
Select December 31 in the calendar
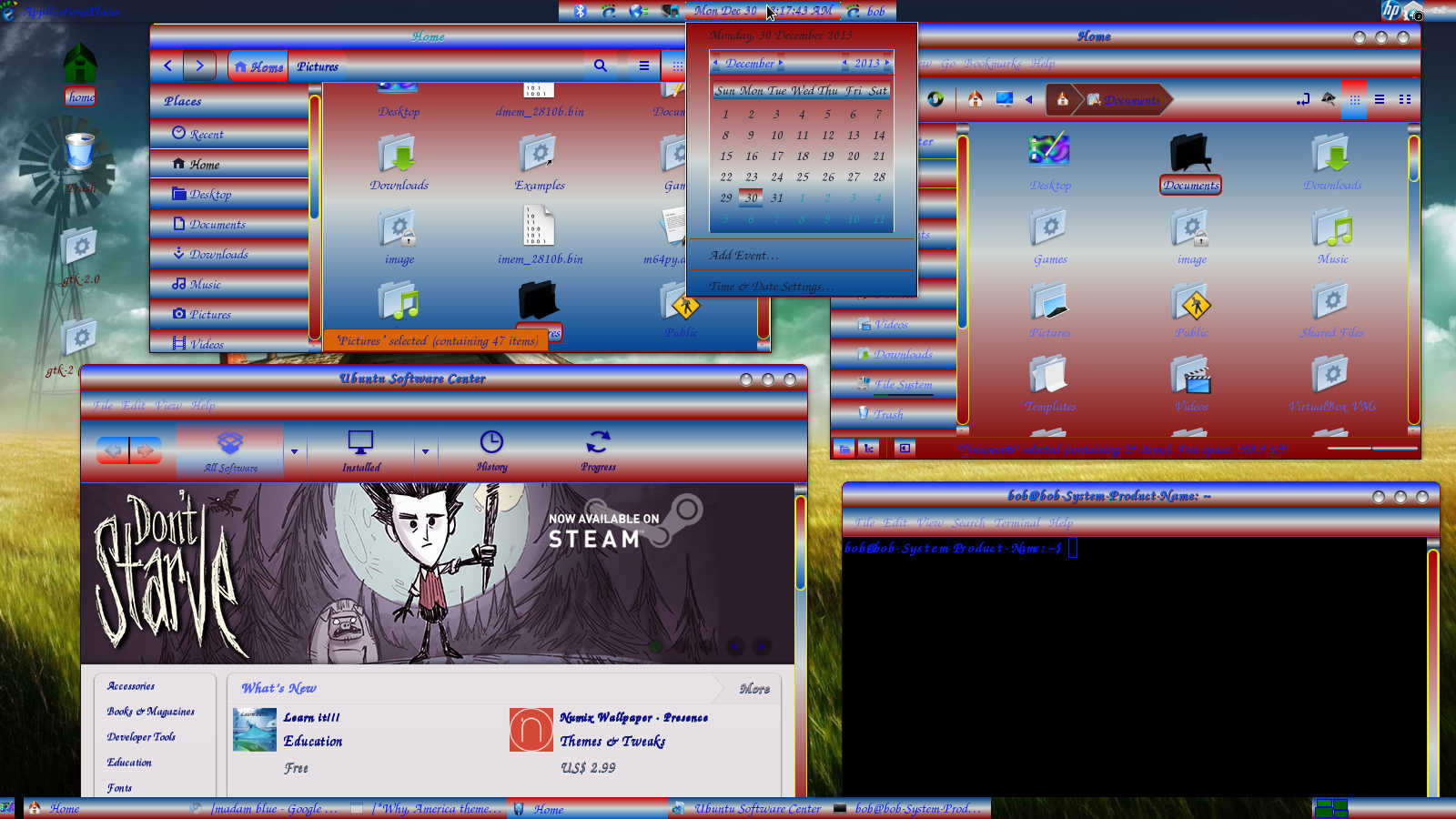[x=776, y=197]
